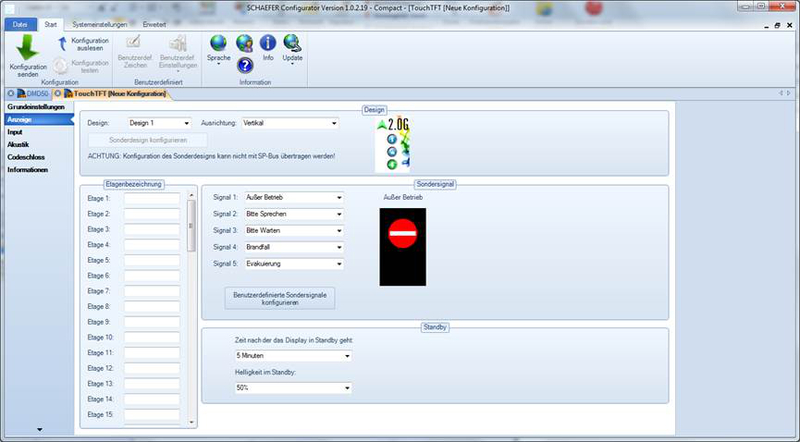The width and height of the screenshot is (800, 442).
Task: Click Sonderdesign konfigurieren button
Action: tap(148, 140)
